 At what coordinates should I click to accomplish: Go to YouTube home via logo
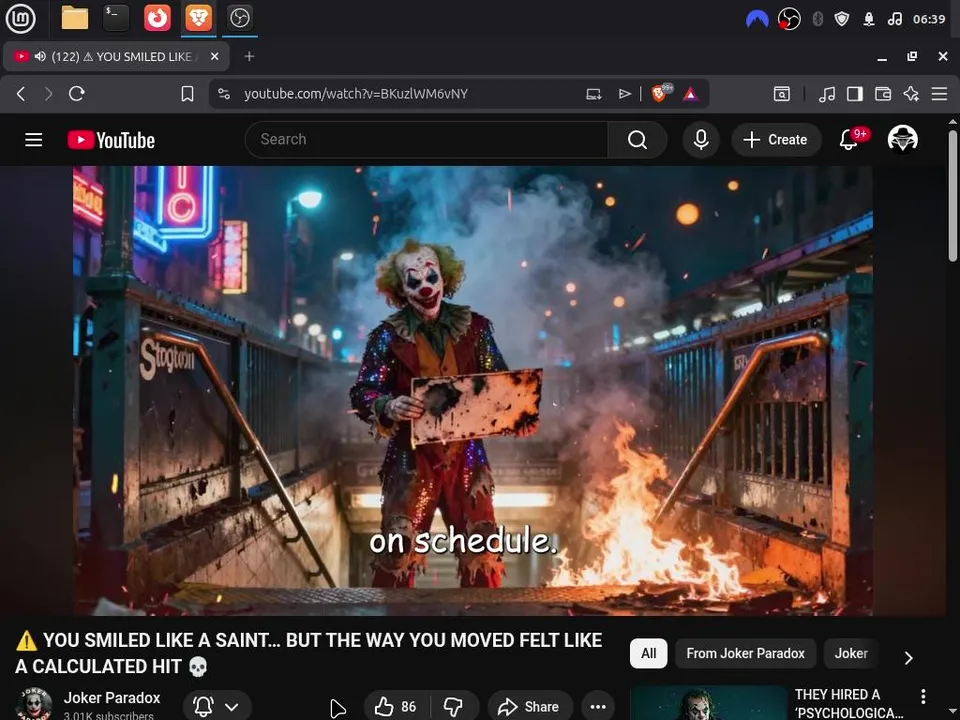point(111,140)
